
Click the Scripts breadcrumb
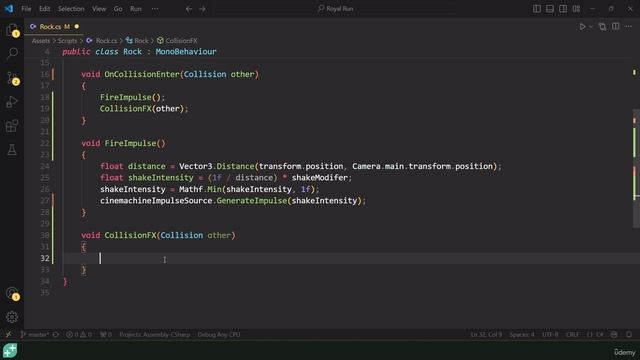[67, 41]
